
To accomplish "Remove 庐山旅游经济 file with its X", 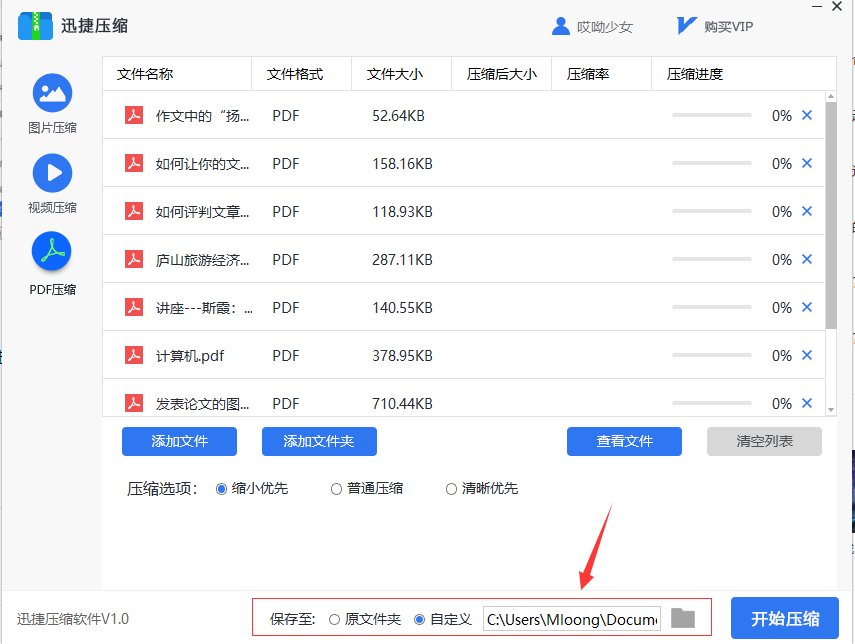I will (807, 259).
